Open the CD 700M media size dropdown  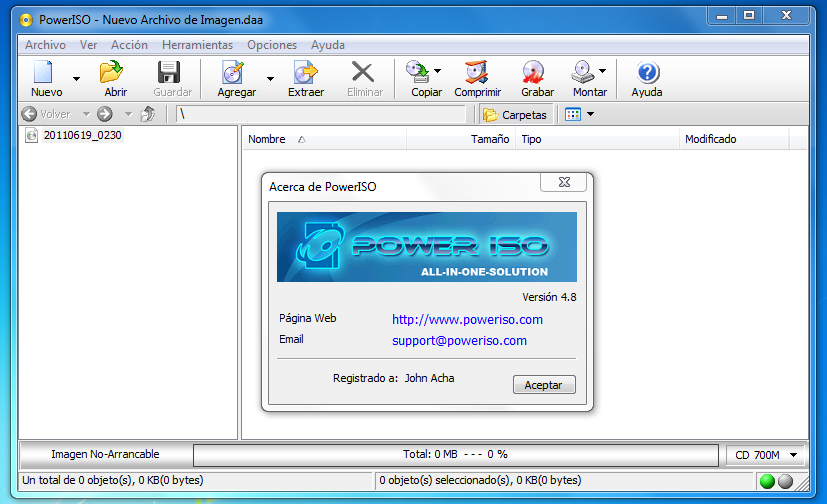(765, 455)
